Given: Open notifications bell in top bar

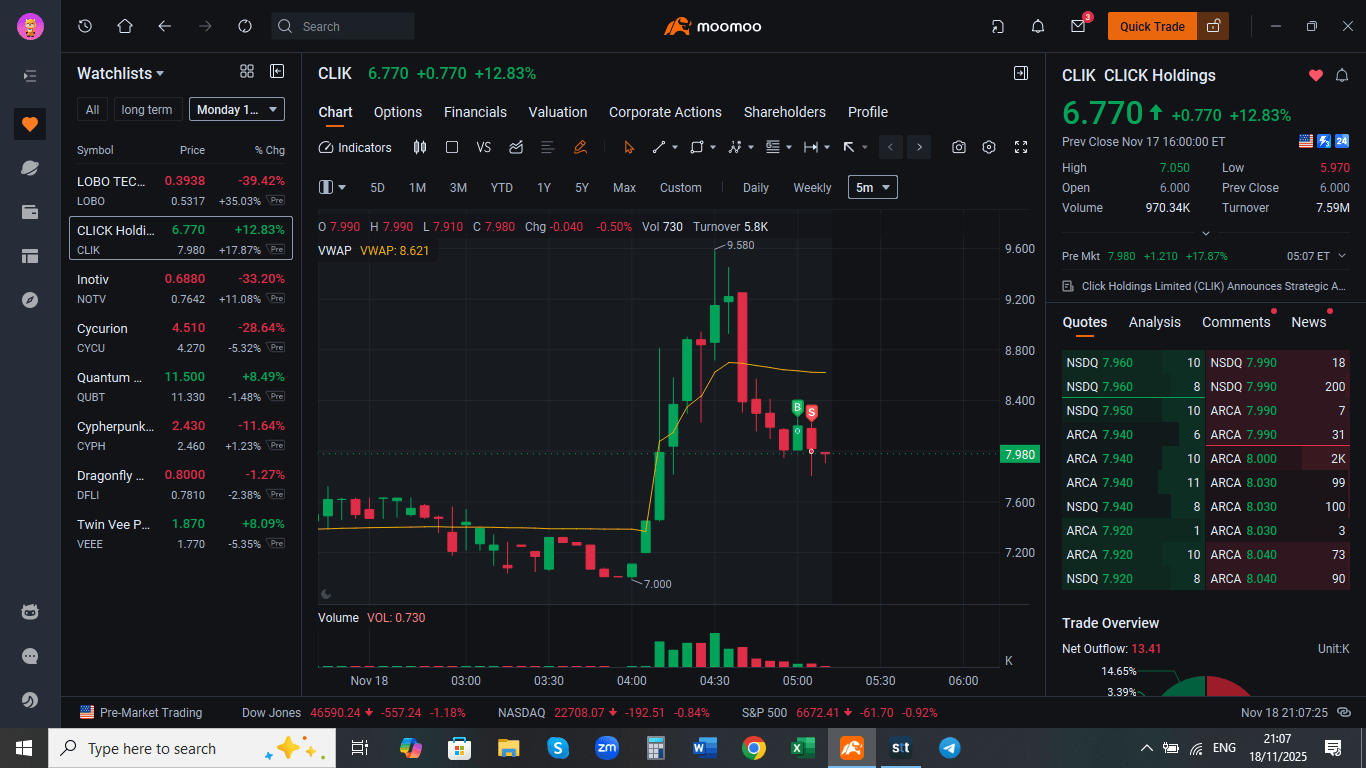Looking at the screenshot, I should [1038, 26].
